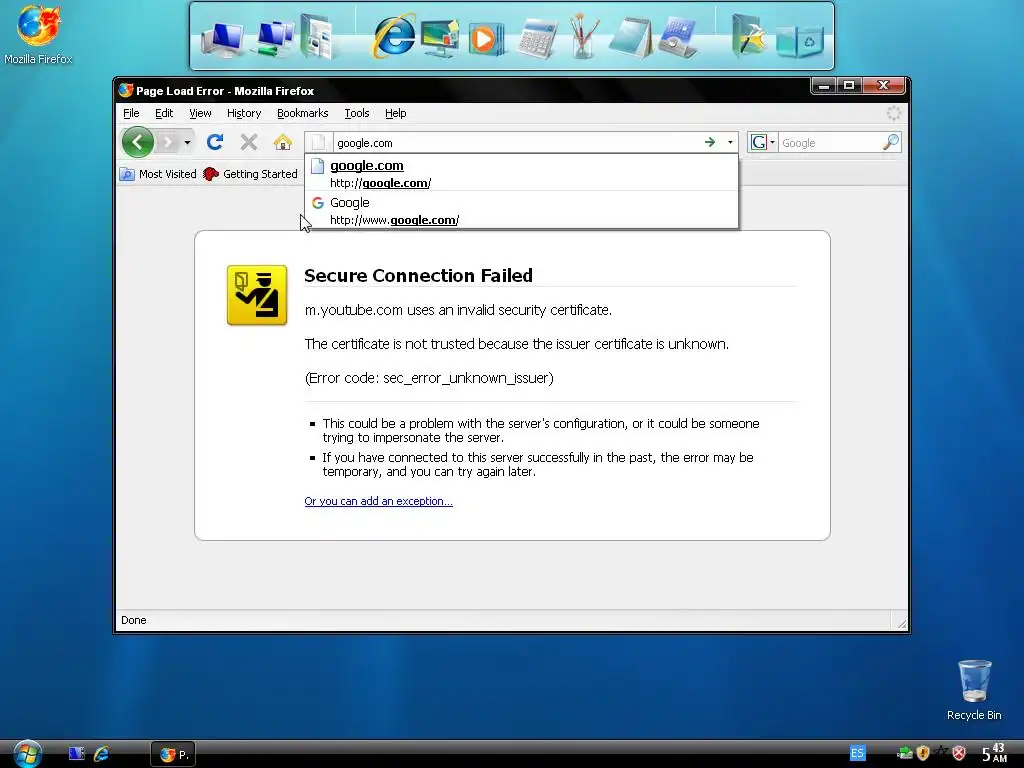Click the Show Desktop quick launch icon

[x=76, y=754]
